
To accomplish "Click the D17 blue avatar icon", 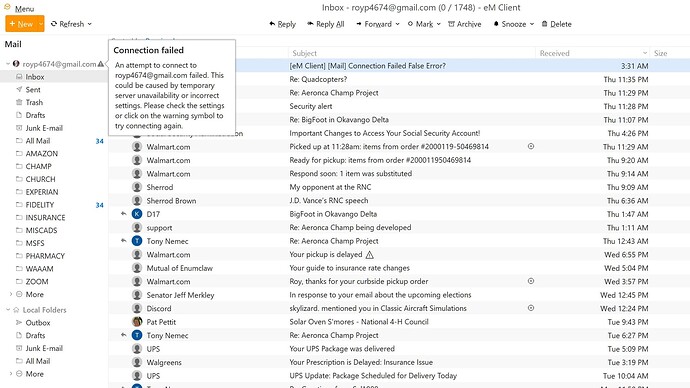I will (137, 214).
